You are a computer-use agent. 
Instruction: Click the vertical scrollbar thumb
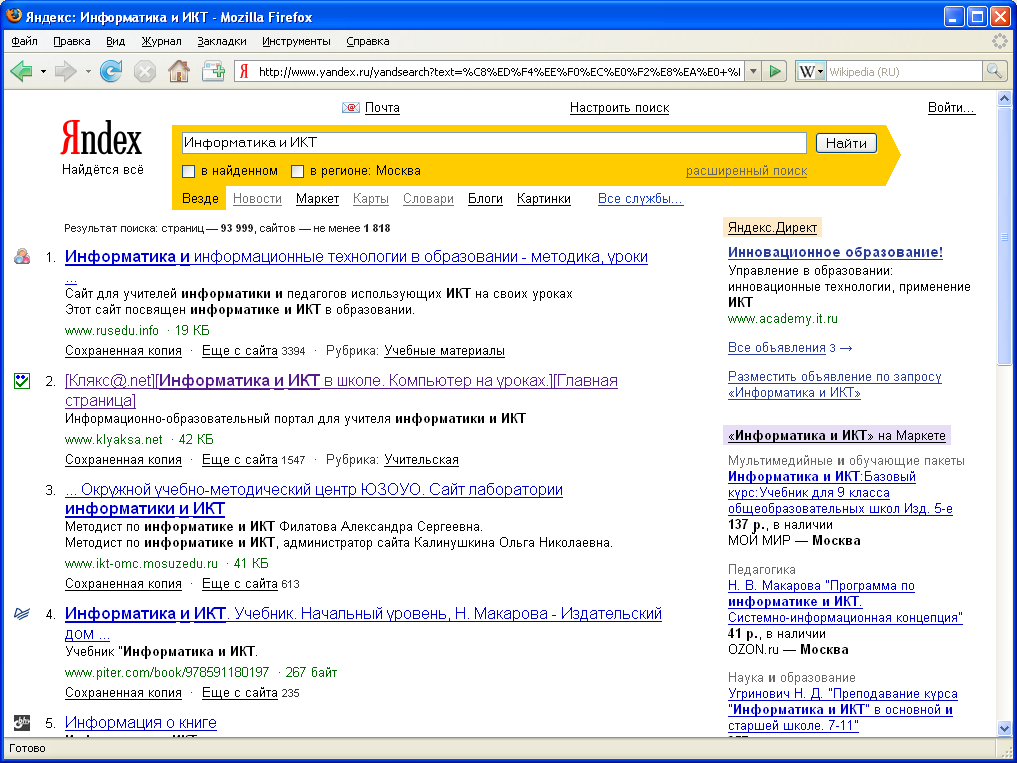1004,236
